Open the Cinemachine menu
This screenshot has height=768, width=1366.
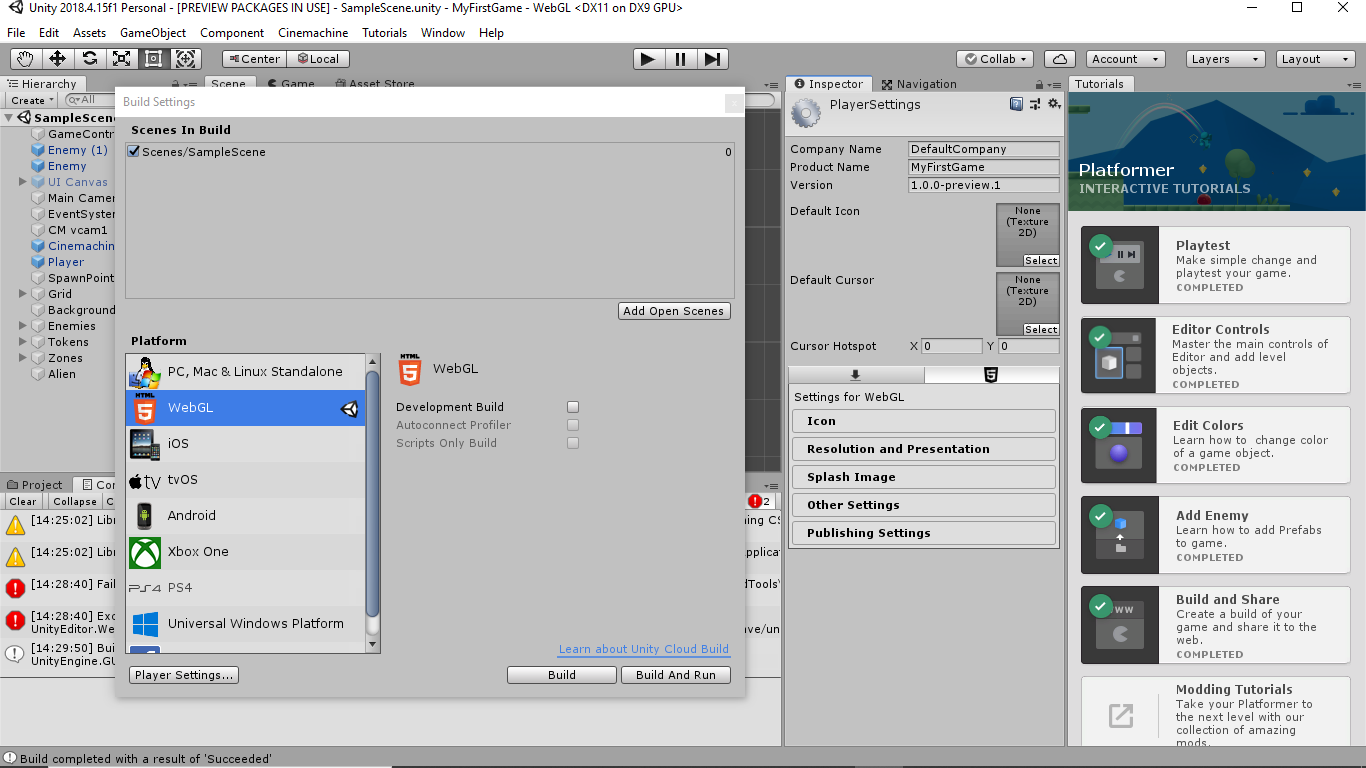(x=313, y=33)
